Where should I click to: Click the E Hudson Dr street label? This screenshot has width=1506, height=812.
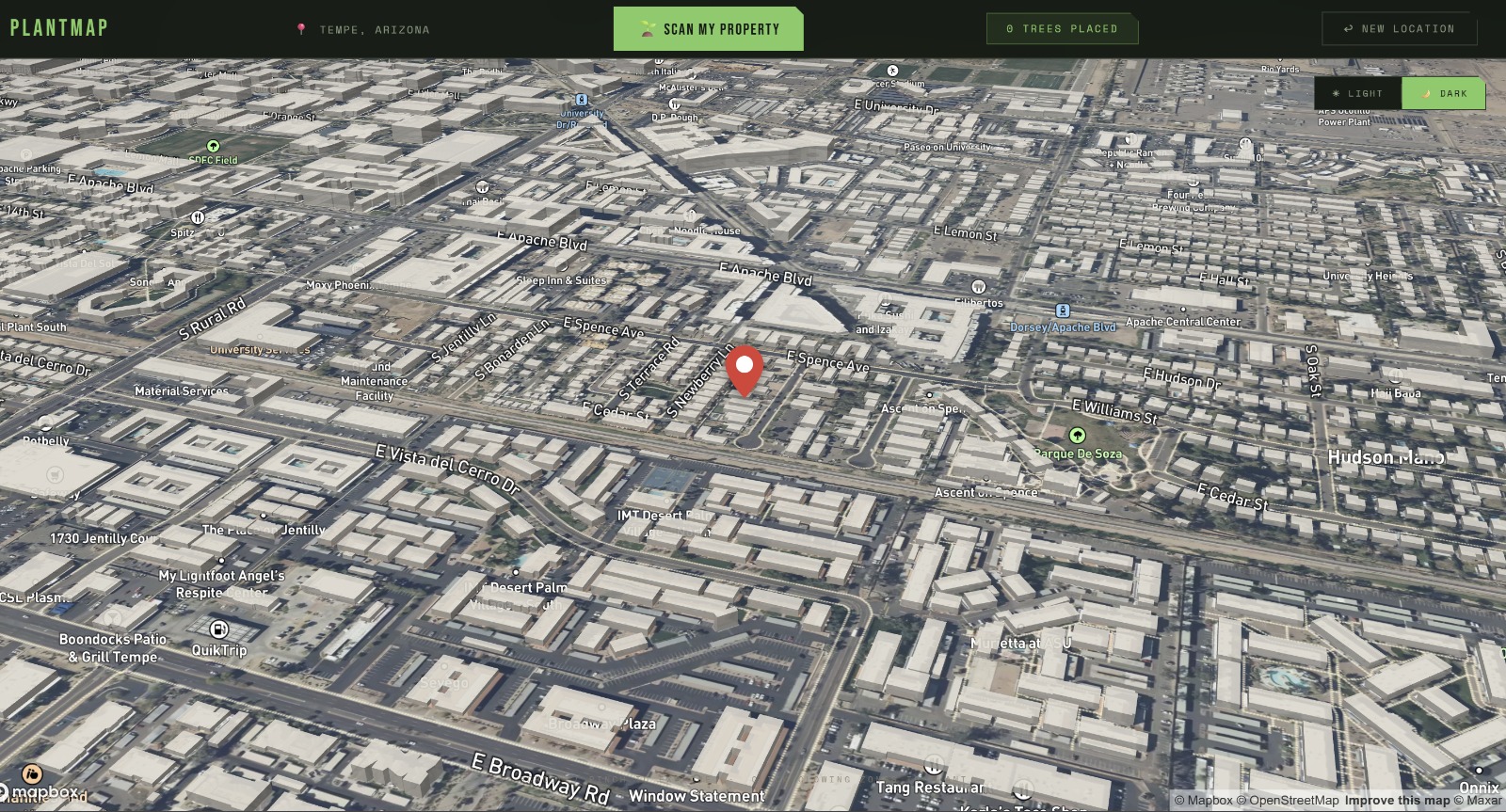tap(1182, 378)
